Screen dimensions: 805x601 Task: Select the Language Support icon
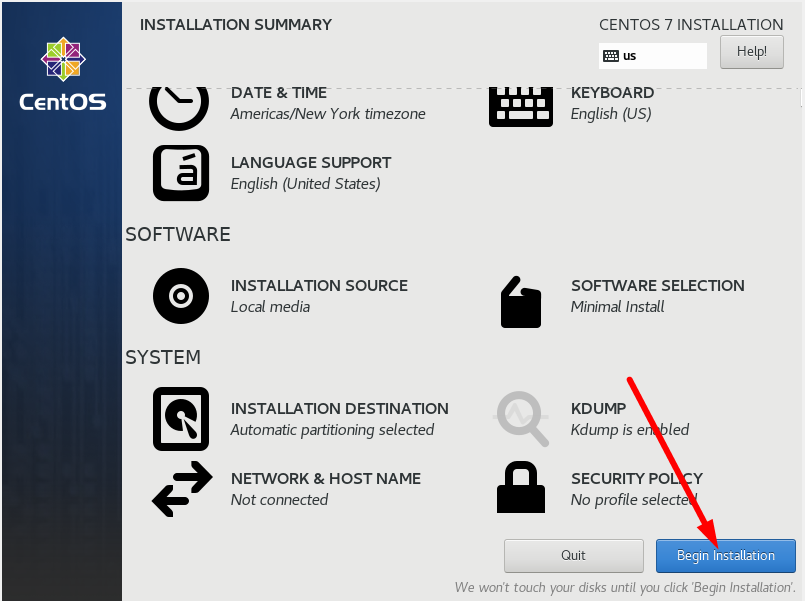pos(181,173)
